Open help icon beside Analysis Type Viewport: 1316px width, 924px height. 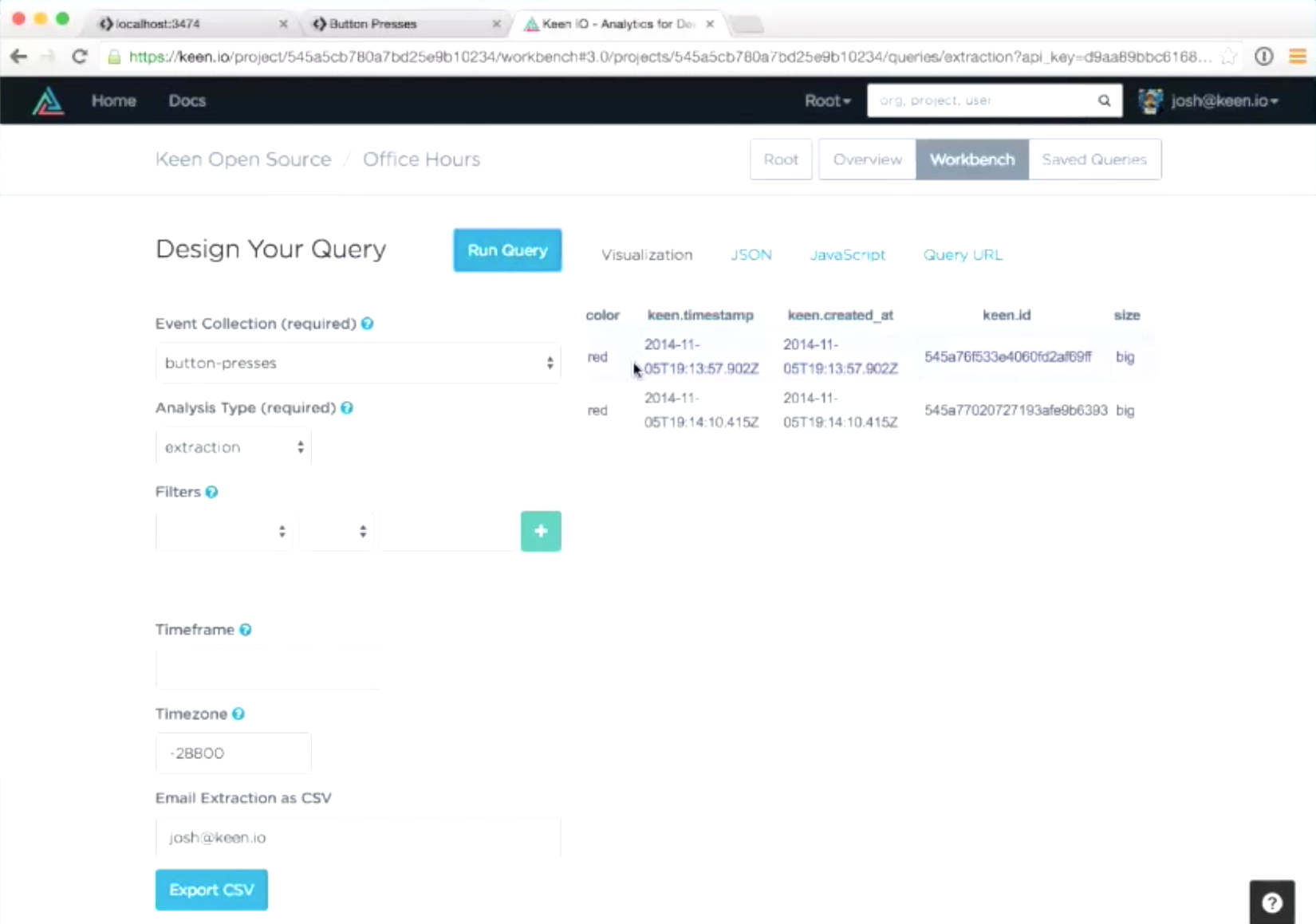(x=347, y=407)
